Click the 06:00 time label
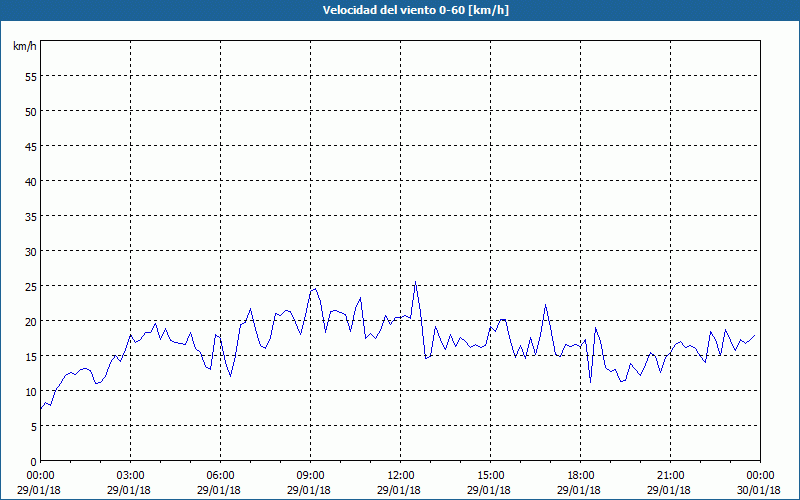This screenshot has height=500, width=800. pos(220,476)
